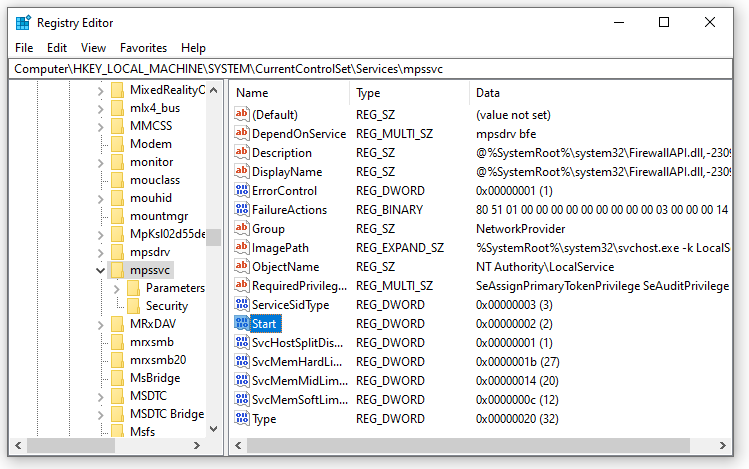Expand the Parameters subkey arrow
The image size is (749, 469).
[117, 288]
